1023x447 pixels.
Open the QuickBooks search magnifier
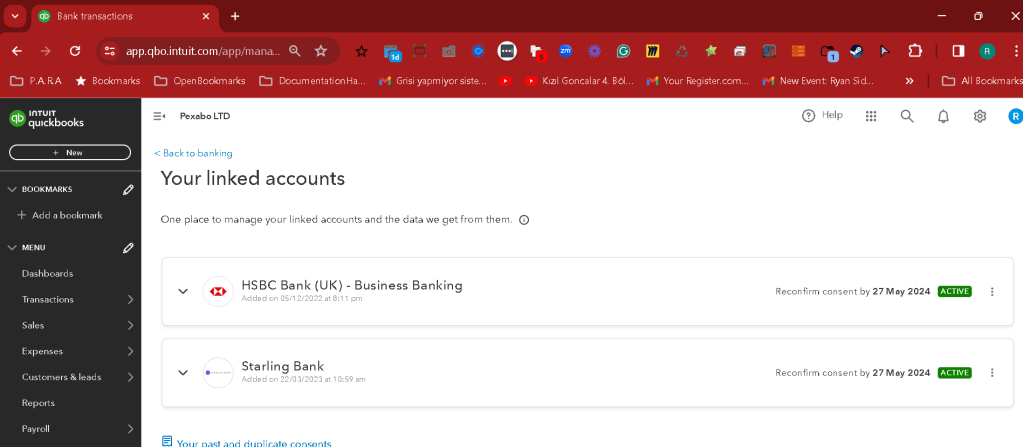click(907, 116)
